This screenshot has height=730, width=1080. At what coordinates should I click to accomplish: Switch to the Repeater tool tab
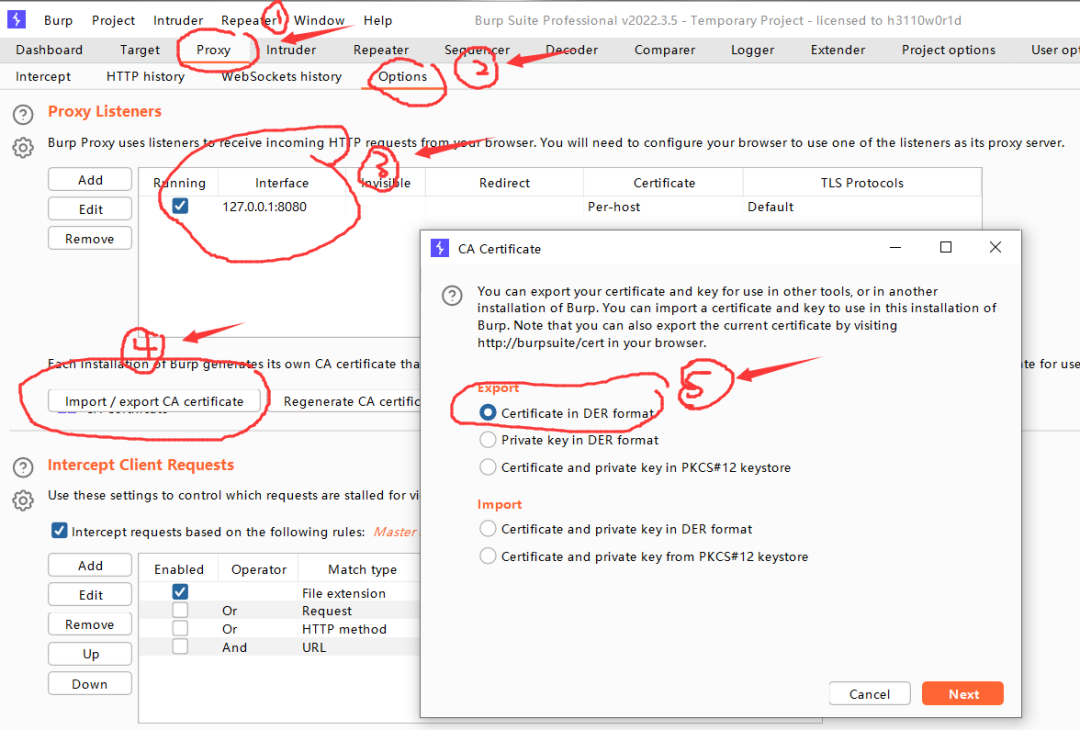(x=381, y=50)
